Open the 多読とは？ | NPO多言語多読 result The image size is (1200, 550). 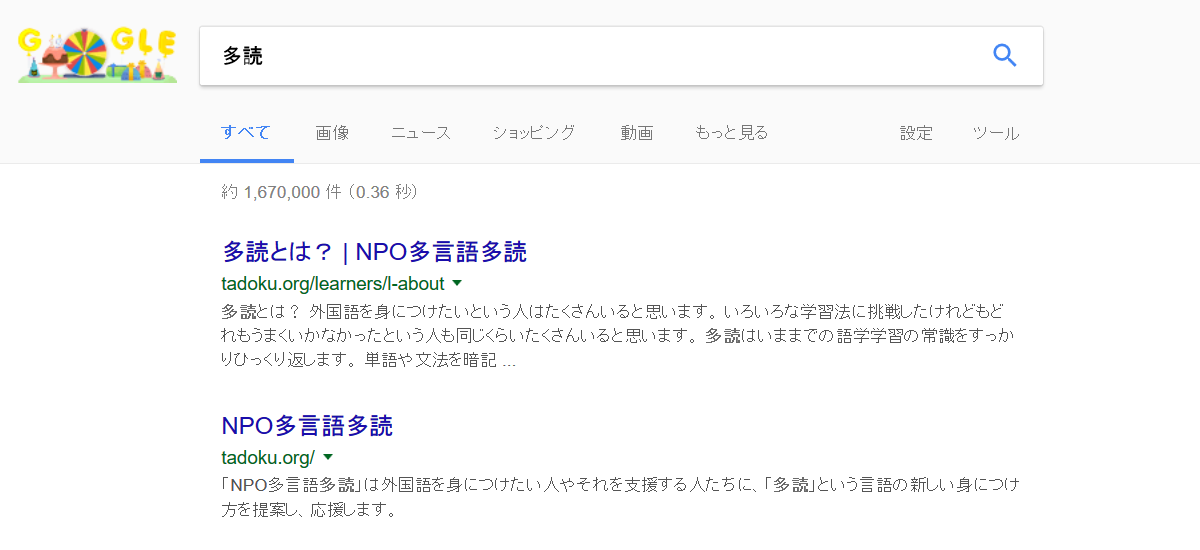[x=374, y=251]
